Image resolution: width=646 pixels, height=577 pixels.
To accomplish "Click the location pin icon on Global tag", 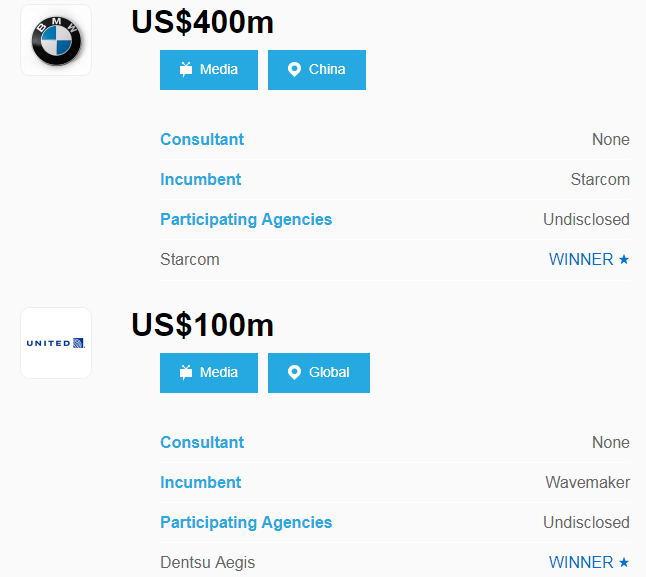I will 294,373.
